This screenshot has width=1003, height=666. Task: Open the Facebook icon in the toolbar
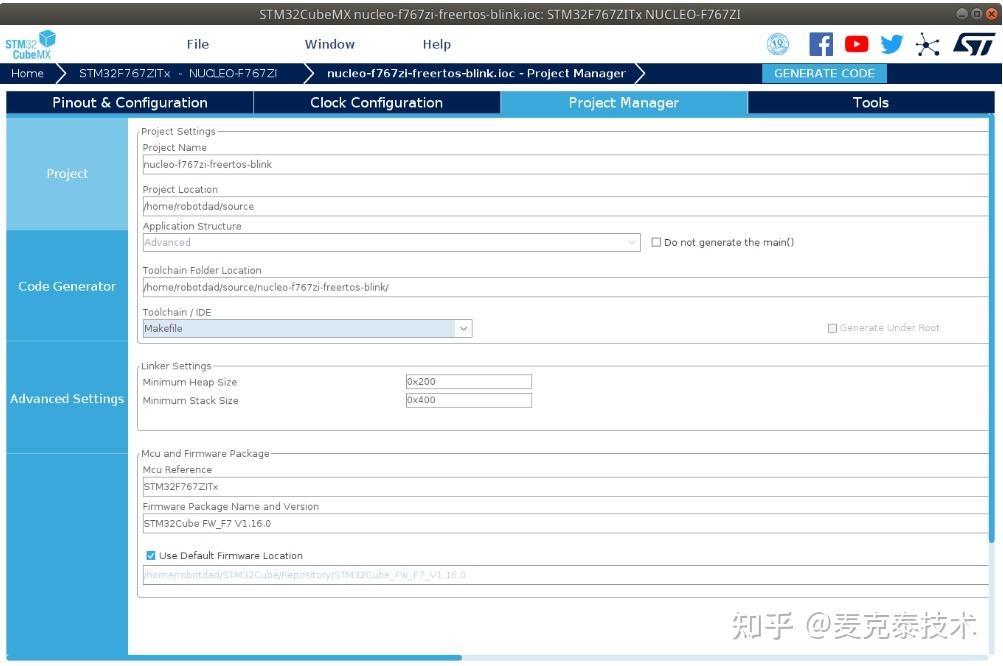click(820, 43)
